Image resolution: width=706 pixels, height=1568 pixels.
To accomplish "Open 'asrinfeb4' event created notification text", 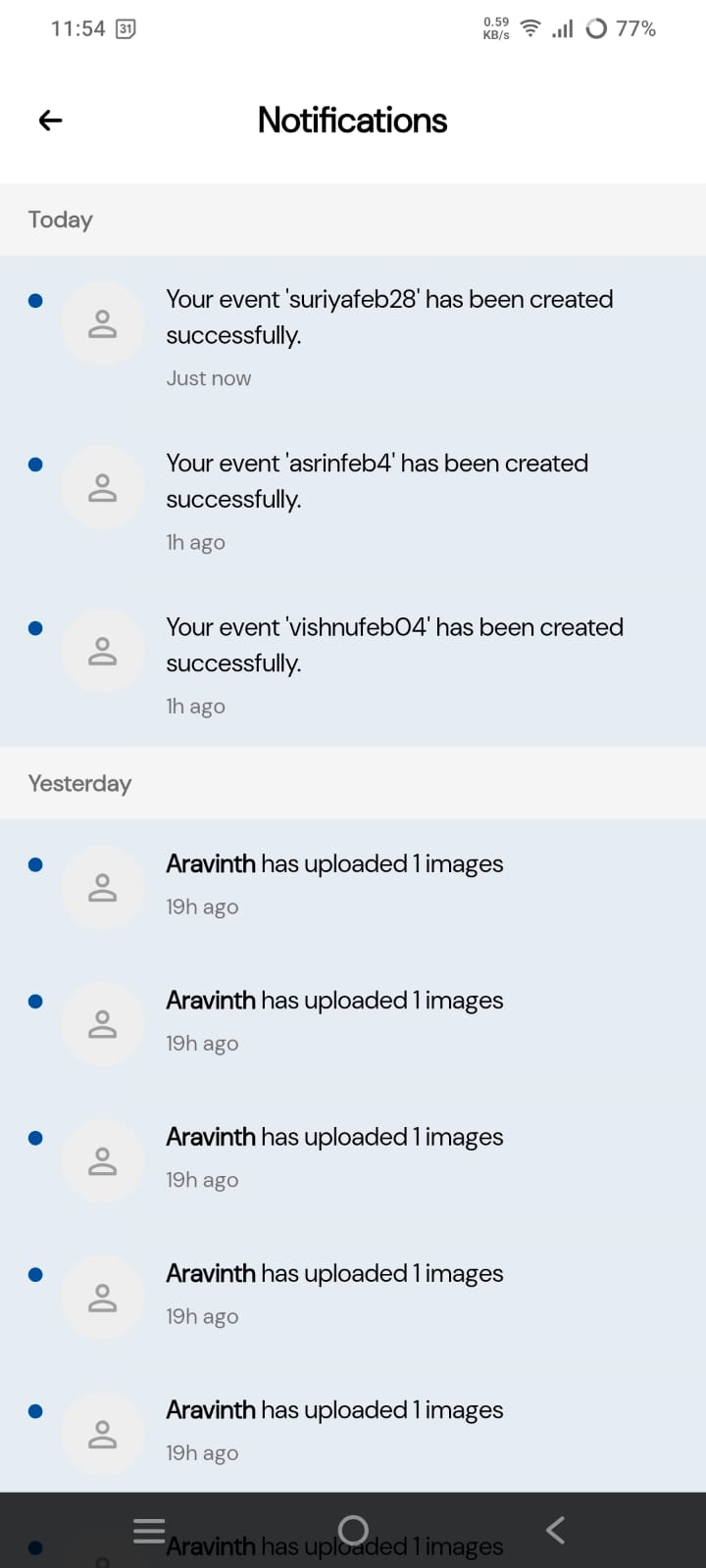I will [377, 480].
